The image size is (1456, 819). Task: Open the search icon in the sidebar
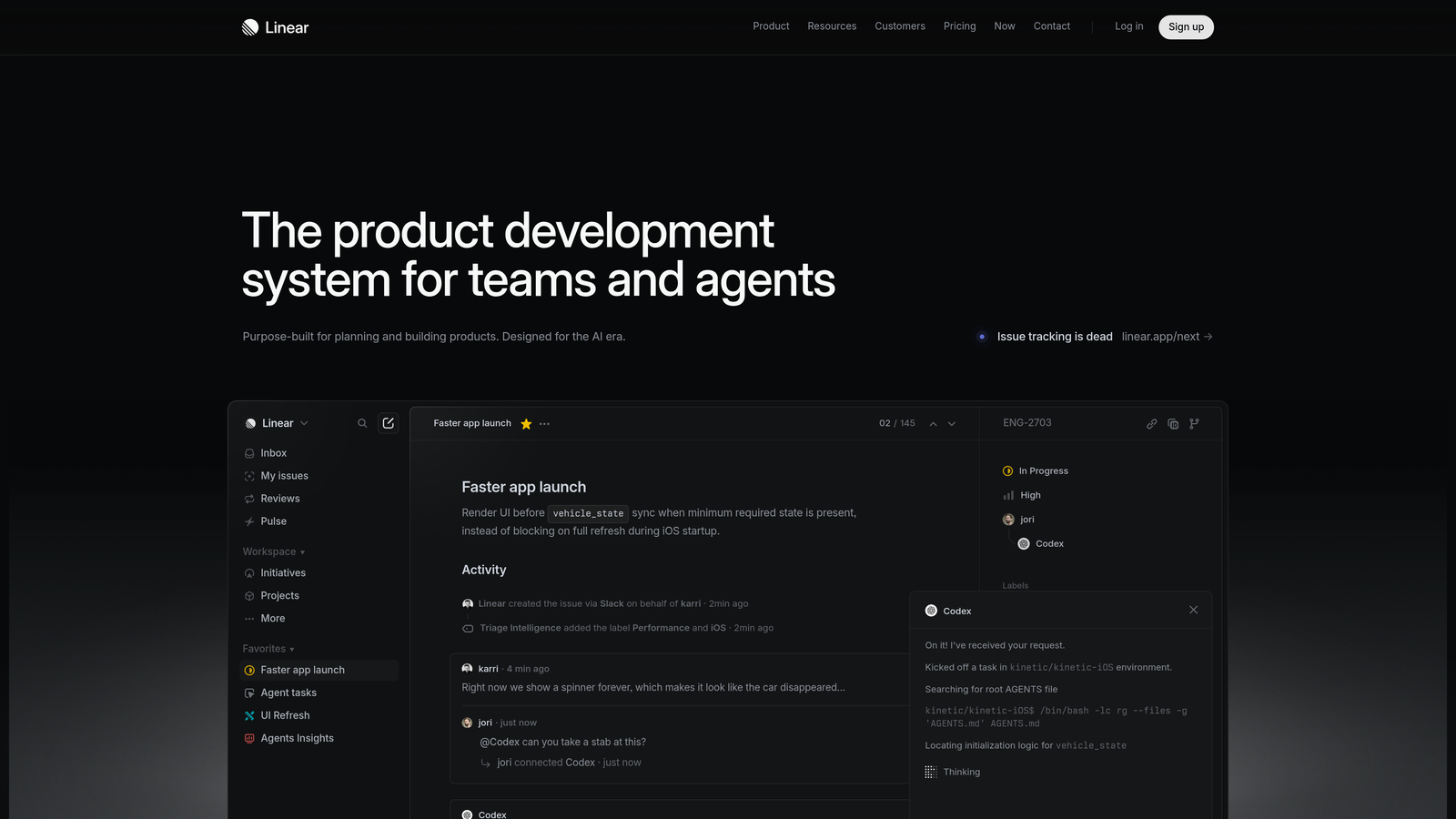click(x=362, y=423)
